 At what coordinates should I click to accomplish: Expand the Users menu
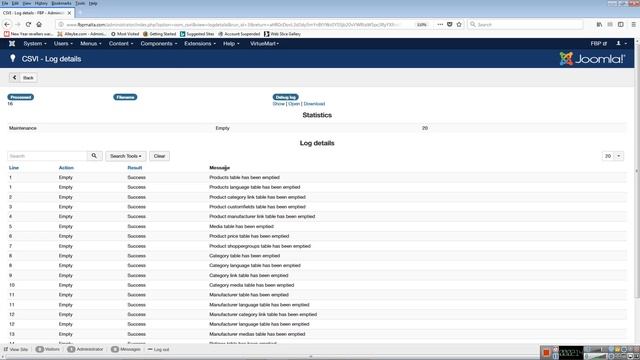pos(63,43)
